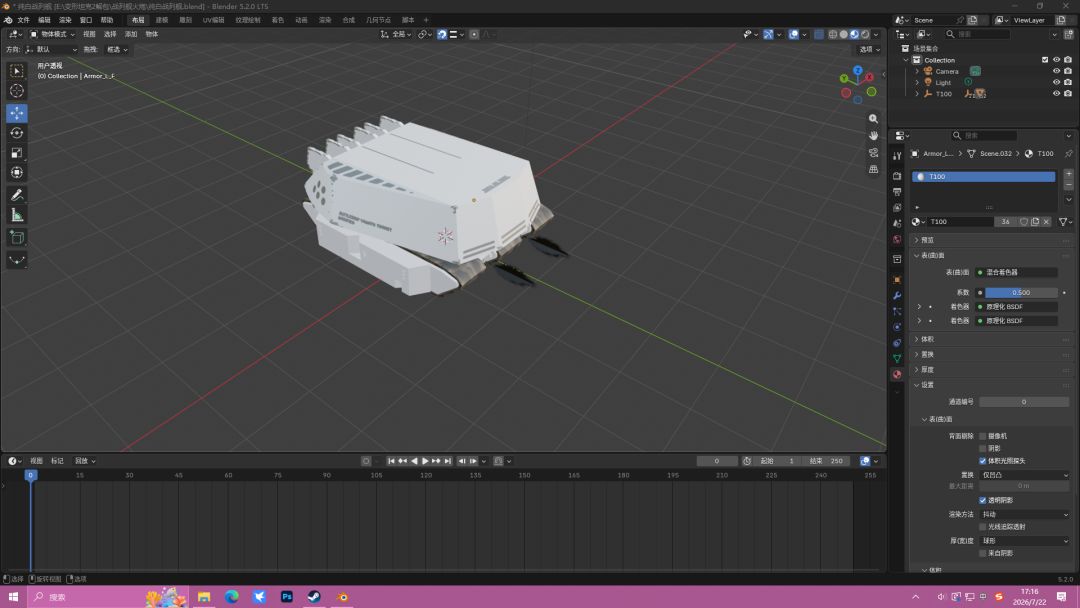Click the viewport pan hand icon

(x=873, y=136)
